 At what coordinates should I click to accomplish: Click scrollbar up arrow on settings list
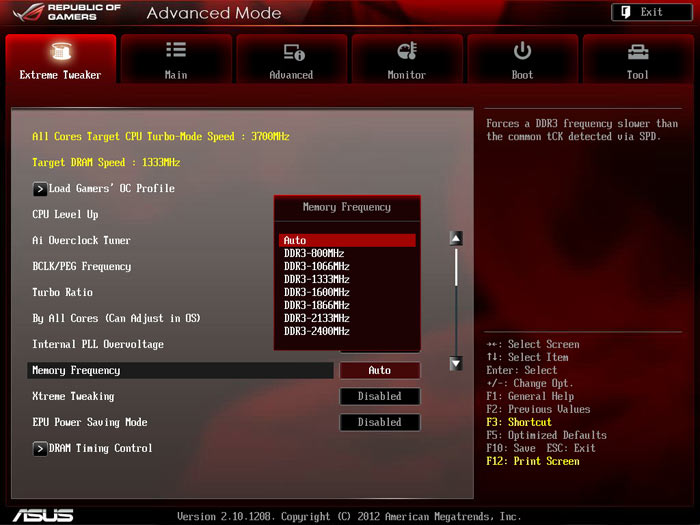click(x=456, y=239)
